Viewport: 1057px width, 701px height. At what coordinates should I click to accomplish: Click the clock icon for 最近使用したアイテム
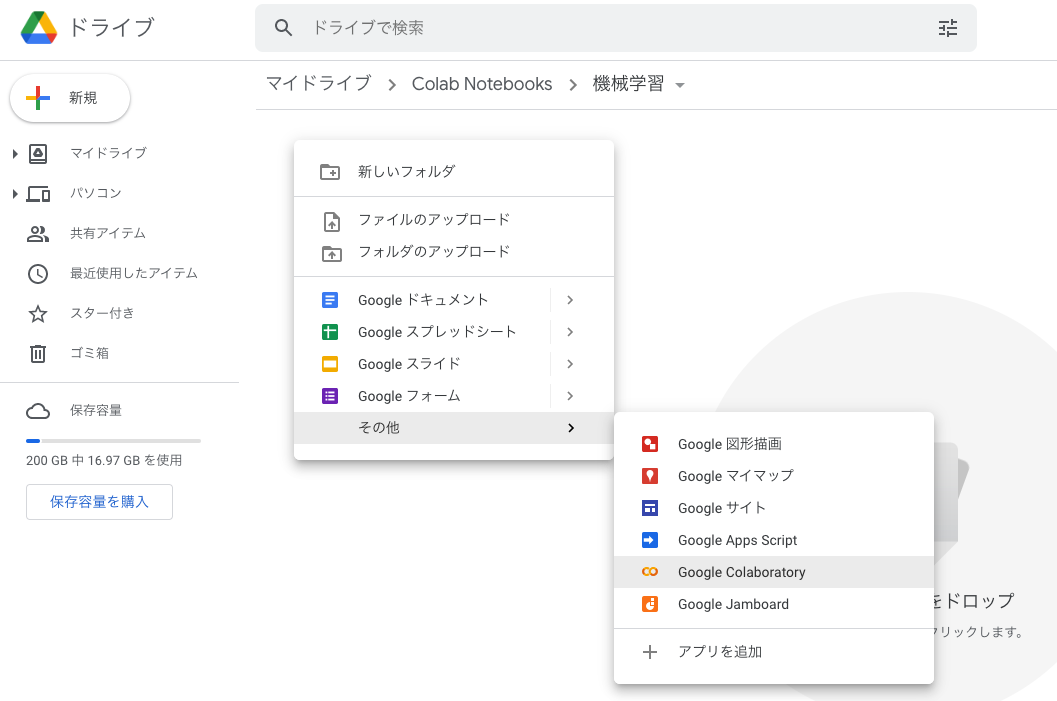click(x=38, y=274)
